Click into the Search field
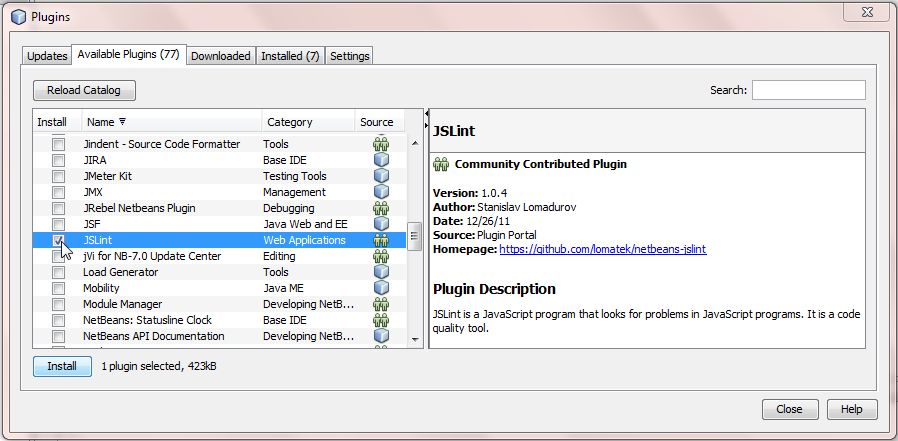The image size is (898, 441). (x=809, y=90)
